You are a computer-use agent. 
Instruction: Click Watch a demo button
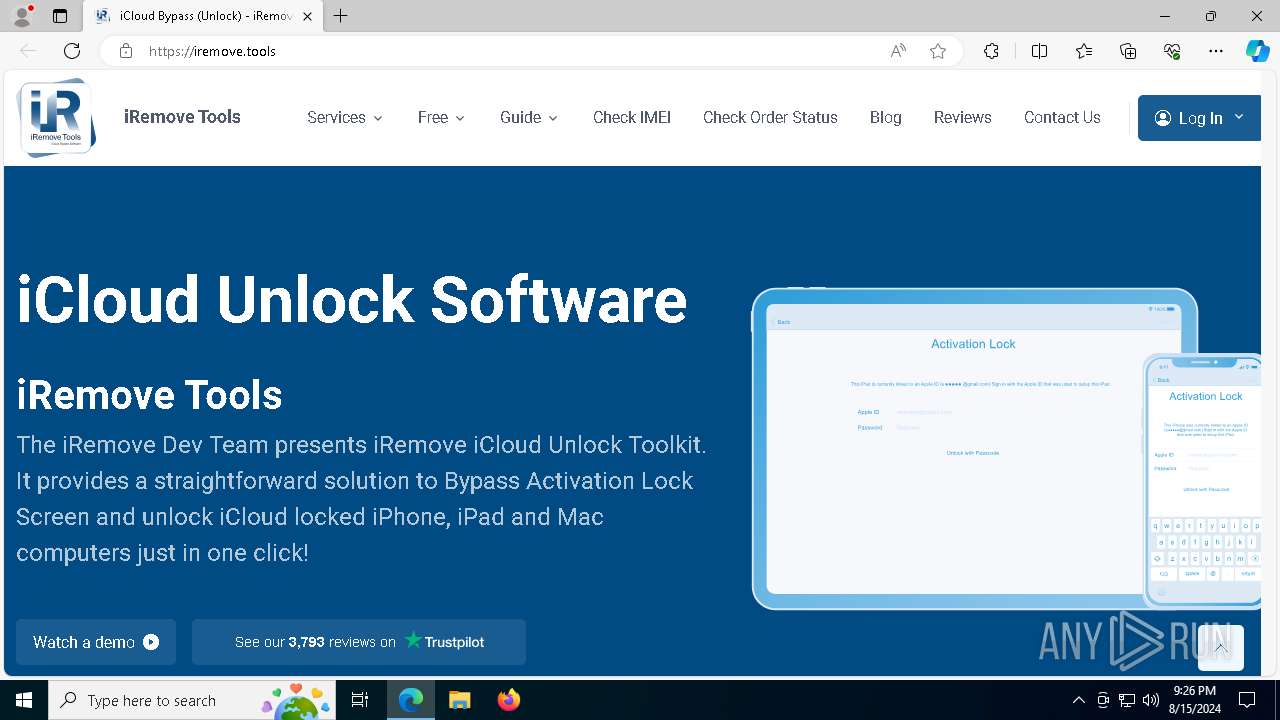[x=96, y=642]
